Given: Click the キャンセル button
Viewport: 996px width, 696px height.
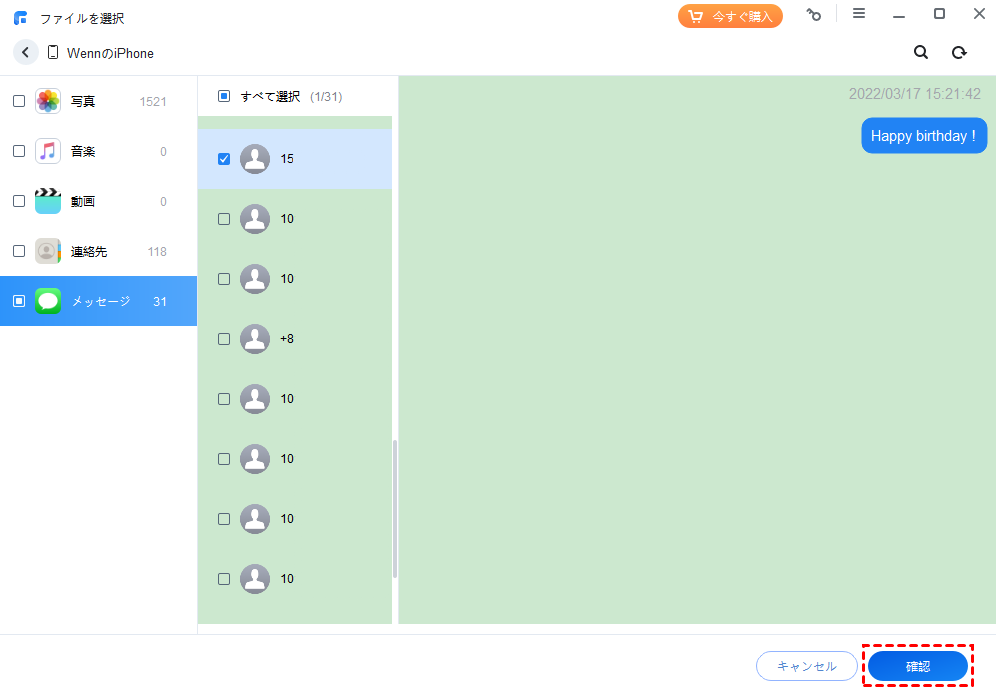Looking at the screenshot, I should (807, 666).
